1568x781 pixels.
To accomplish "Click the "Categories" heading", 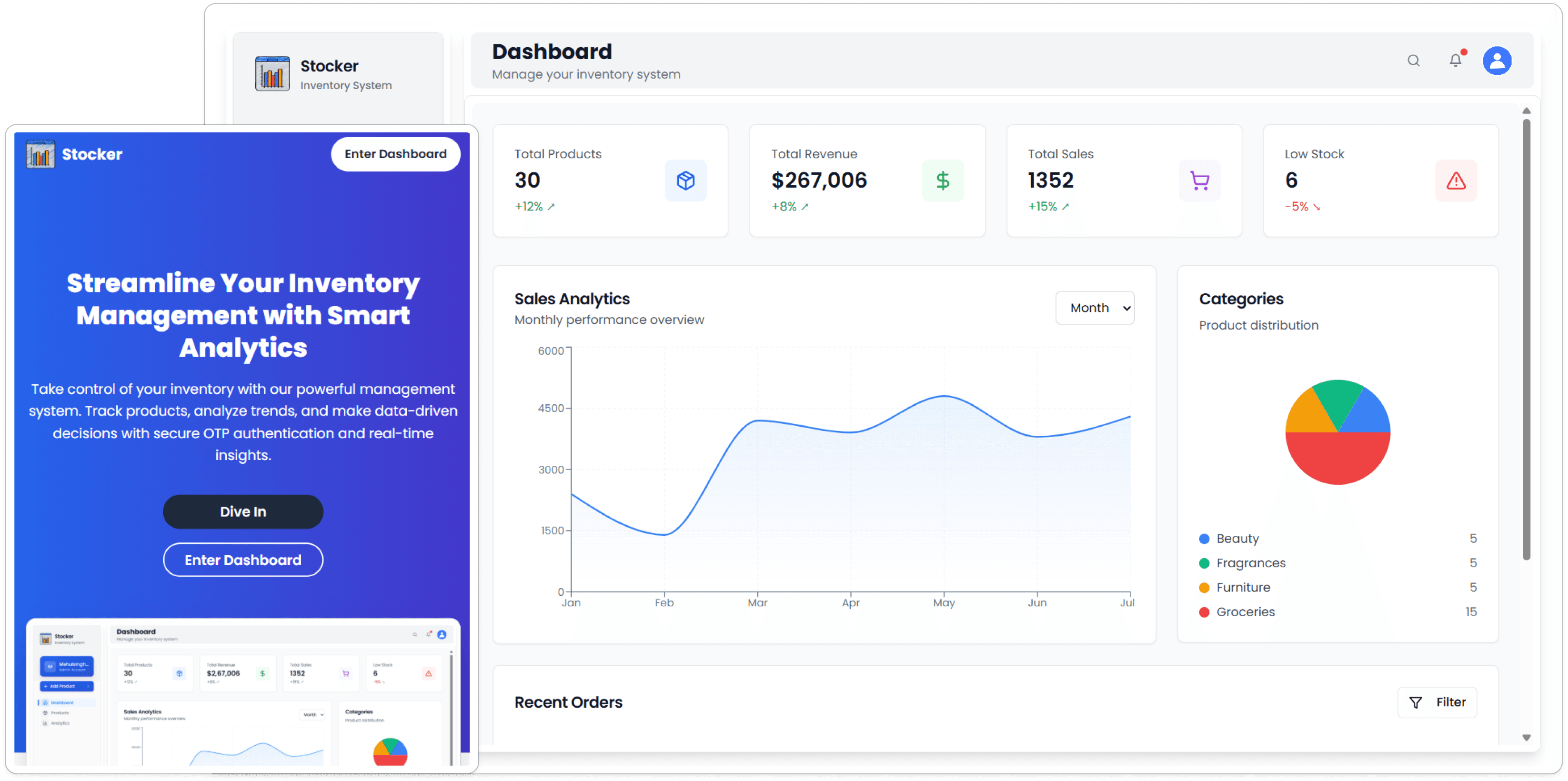I will [x=1240, y=299].
